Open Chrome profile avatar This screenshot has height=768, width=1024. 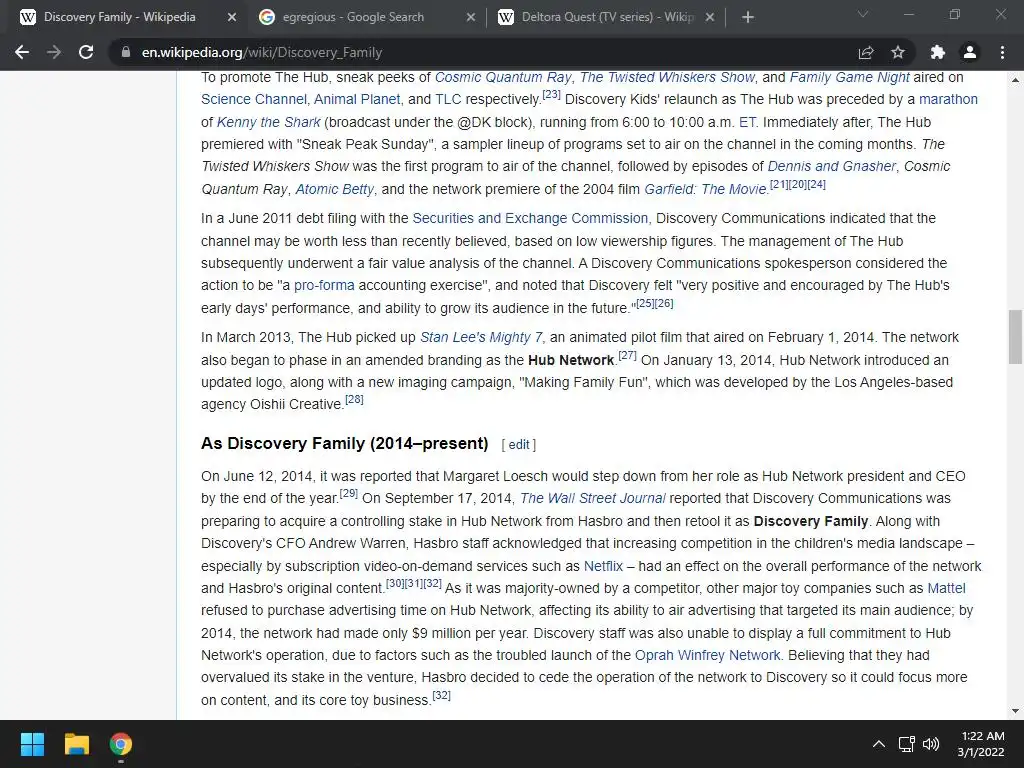(970, 52)
